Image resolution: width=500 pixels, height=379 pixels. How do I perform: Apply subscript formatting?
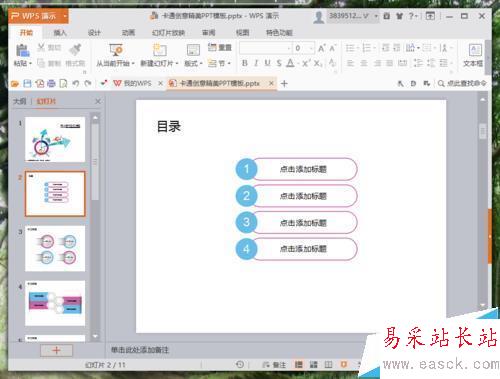[318, 63]
